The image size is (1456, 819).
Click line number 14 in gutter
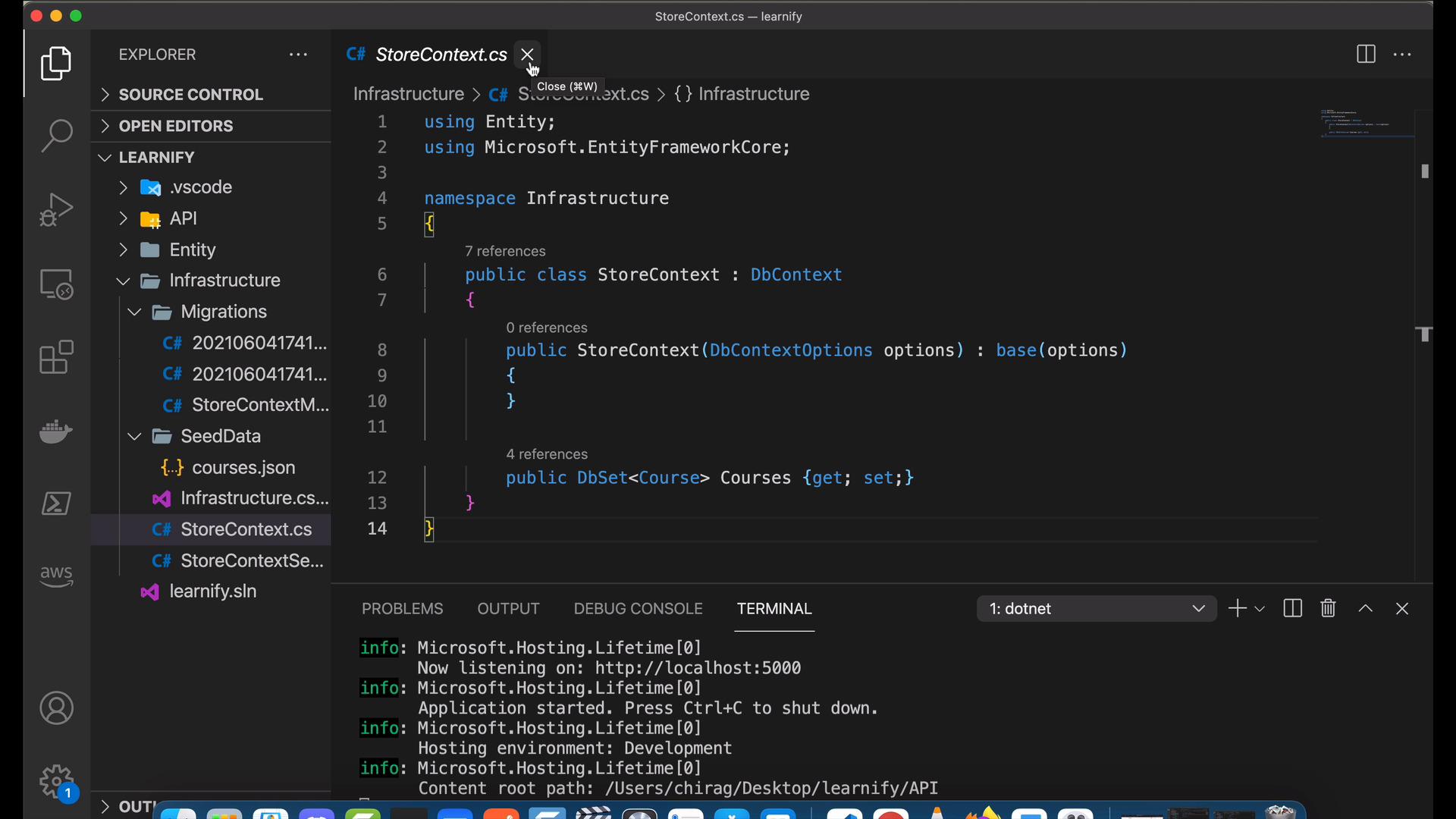(x=377, y=529)
